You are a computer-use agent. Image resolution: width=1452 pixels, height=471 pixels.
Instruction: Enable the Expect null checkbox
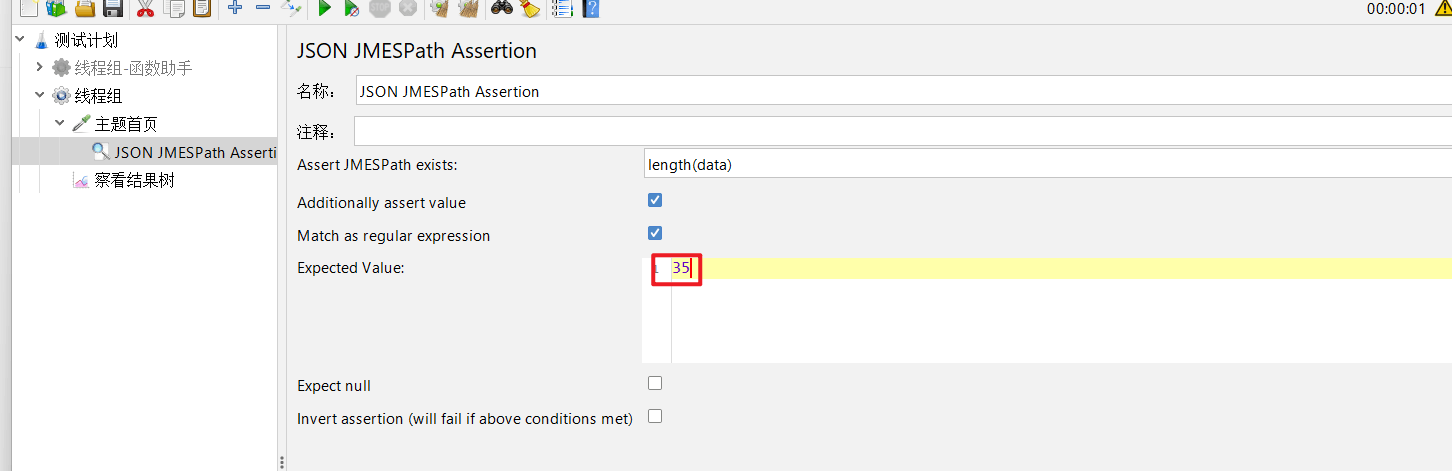pos(655,383)
